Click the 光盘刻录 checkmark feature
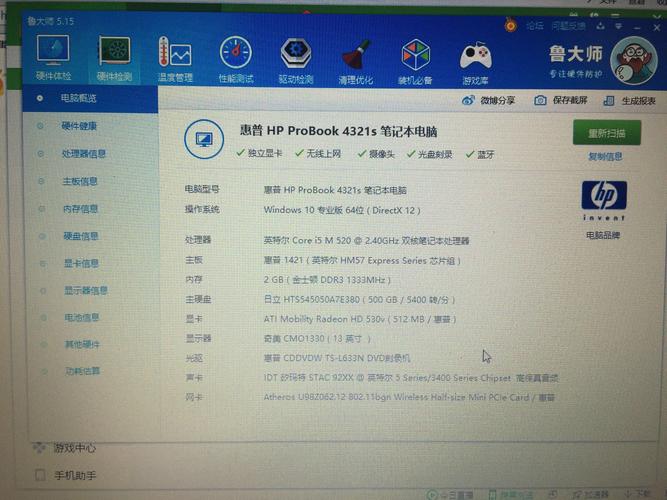This screenshot has height=500, width=667. 429,154
